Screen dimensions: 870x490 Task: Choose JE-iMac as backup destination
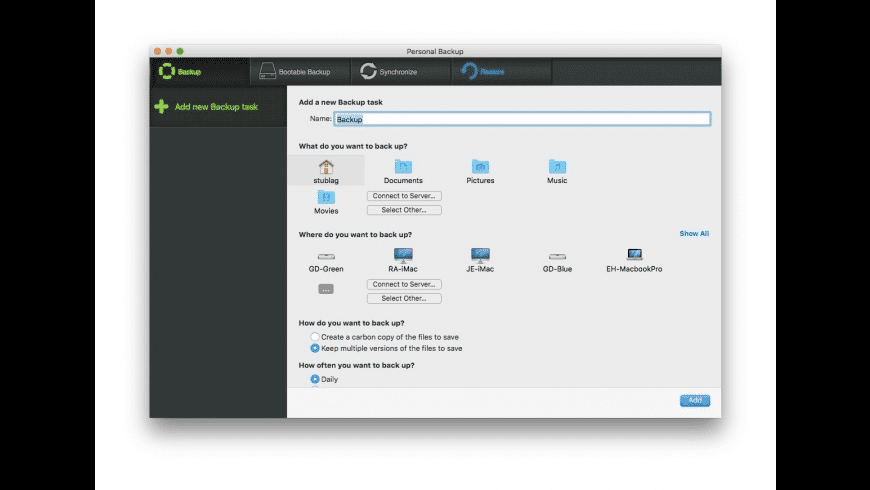point(480,256)
